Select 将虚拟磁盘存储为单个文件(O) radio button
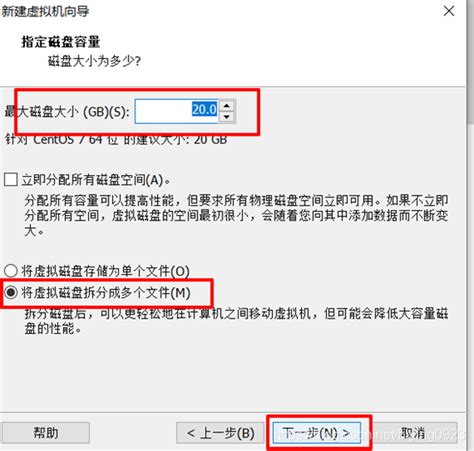The image size is (474, 451). [x=11, y=271]
